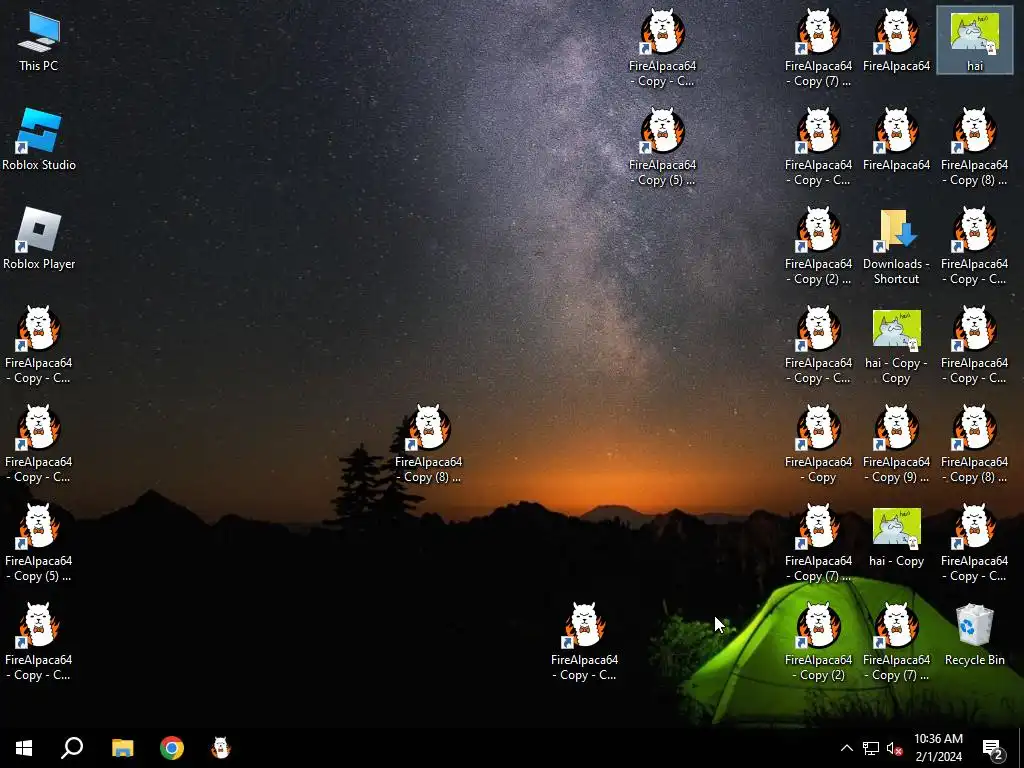Viewport: 1024px width, 768px height.
Task: Open the clock showing 10:36 AM
Action: pyautogui.click(x=938, y=748)
